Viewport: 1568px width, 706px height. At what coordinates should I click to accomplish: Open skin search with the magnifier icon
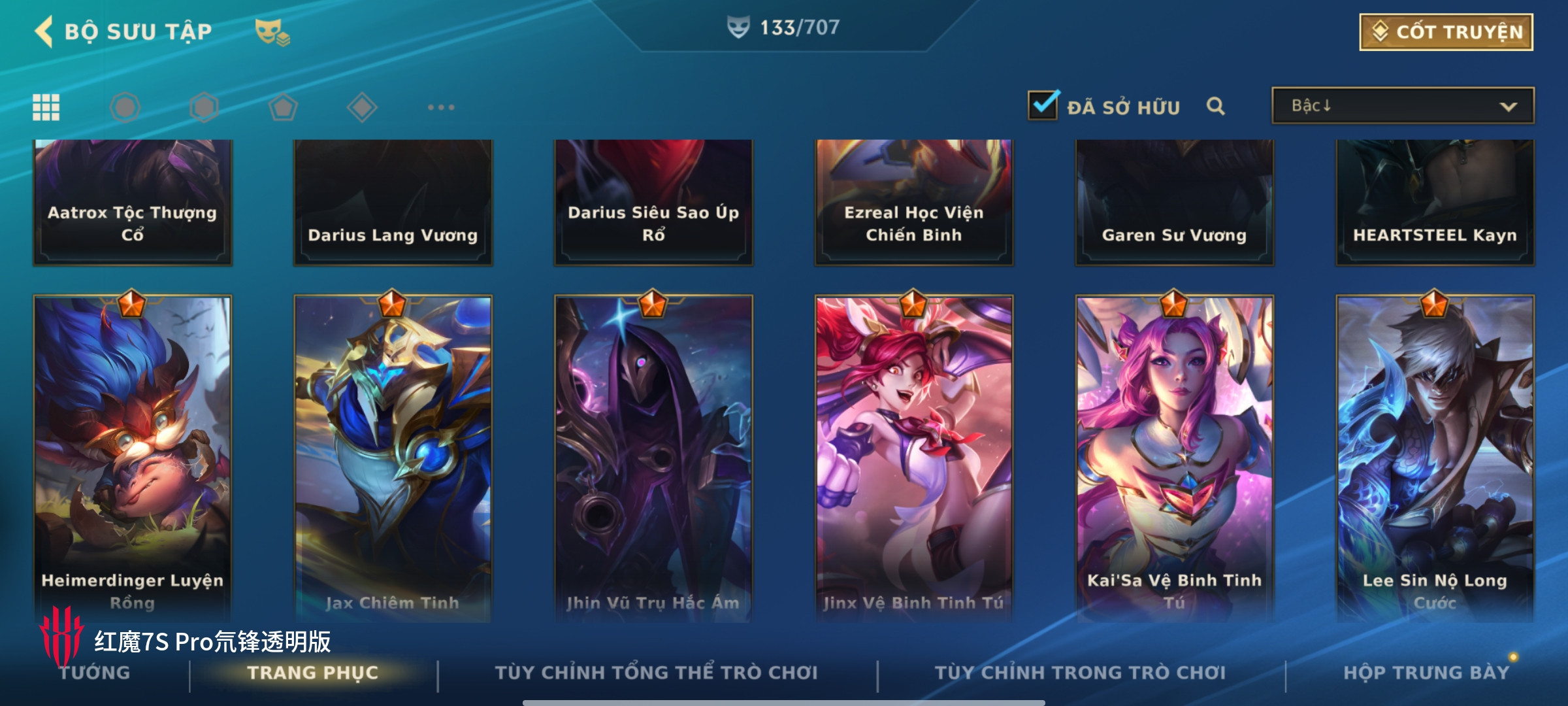(x=1215, y=106)
